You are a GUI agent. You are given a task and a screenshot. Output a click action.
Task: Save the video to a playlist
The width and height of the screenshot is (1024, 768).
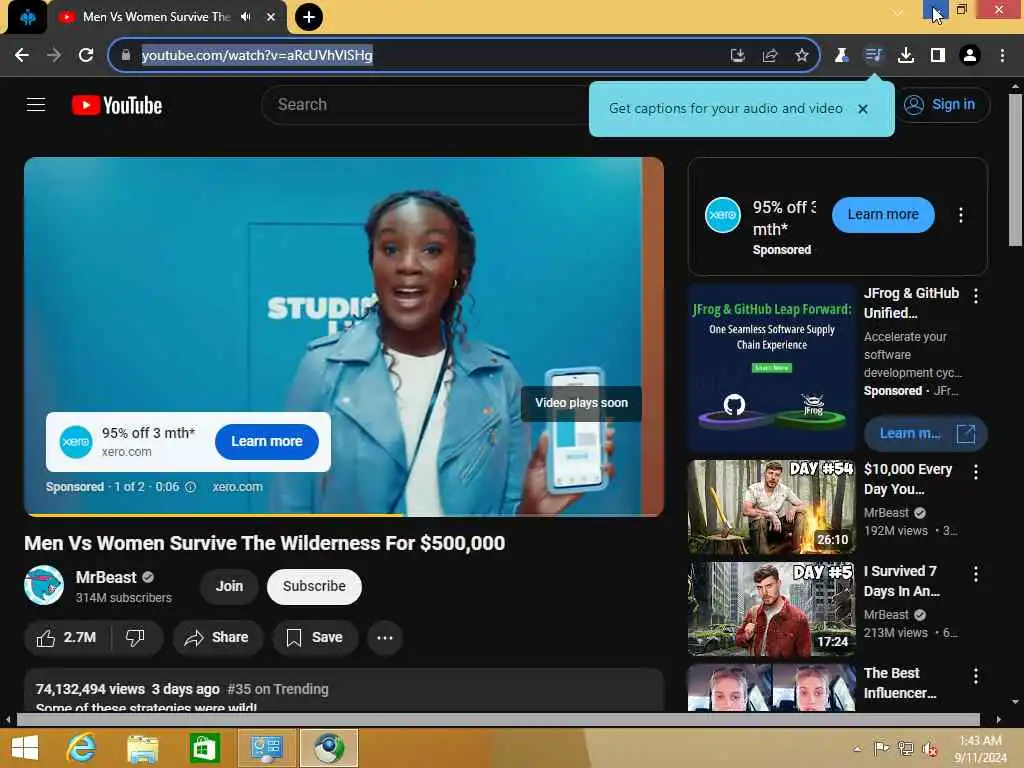[315, 637]
